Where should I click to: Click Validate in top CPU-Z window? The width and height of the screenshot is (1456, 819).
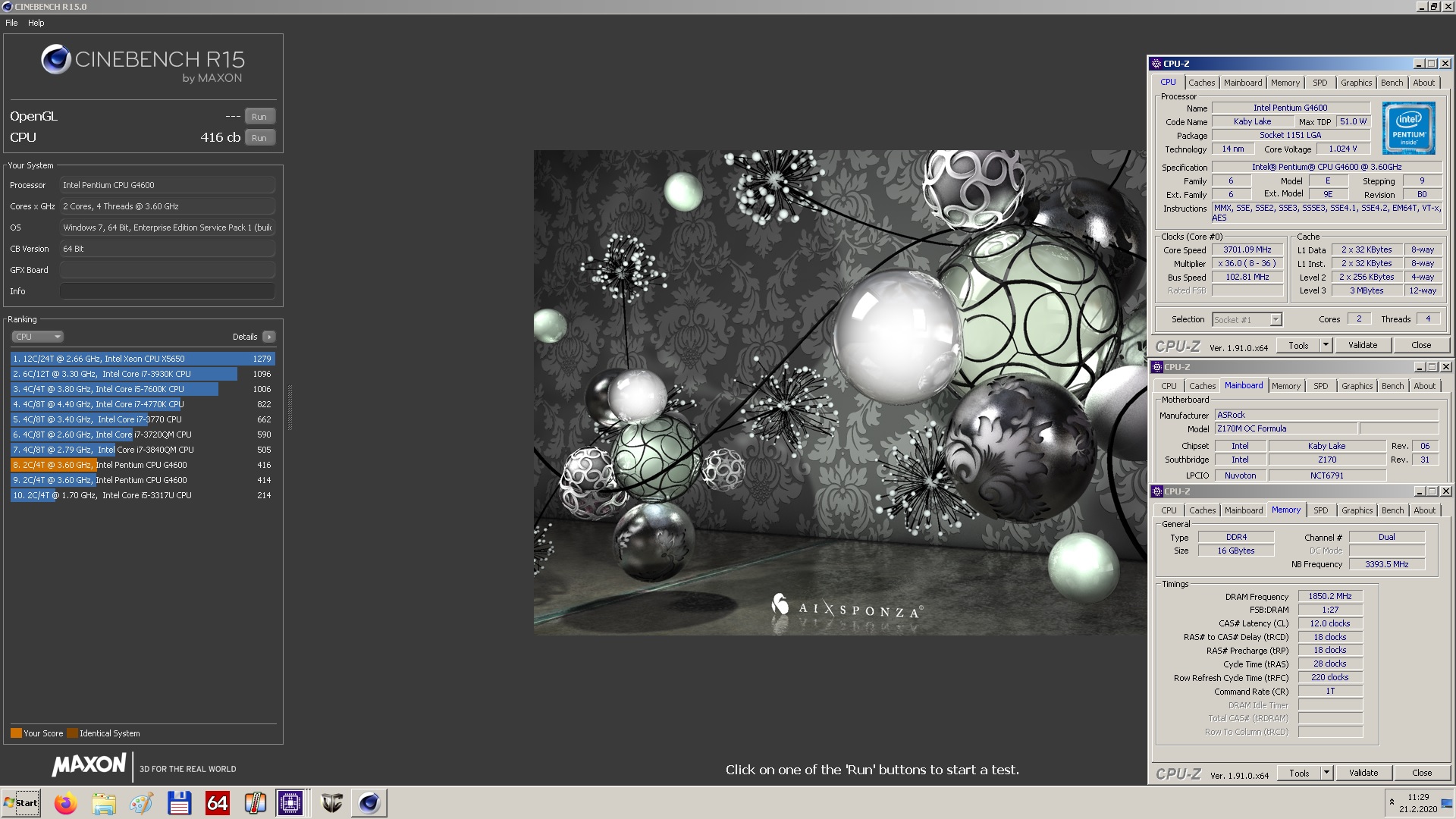click(x=1363, y=346)
